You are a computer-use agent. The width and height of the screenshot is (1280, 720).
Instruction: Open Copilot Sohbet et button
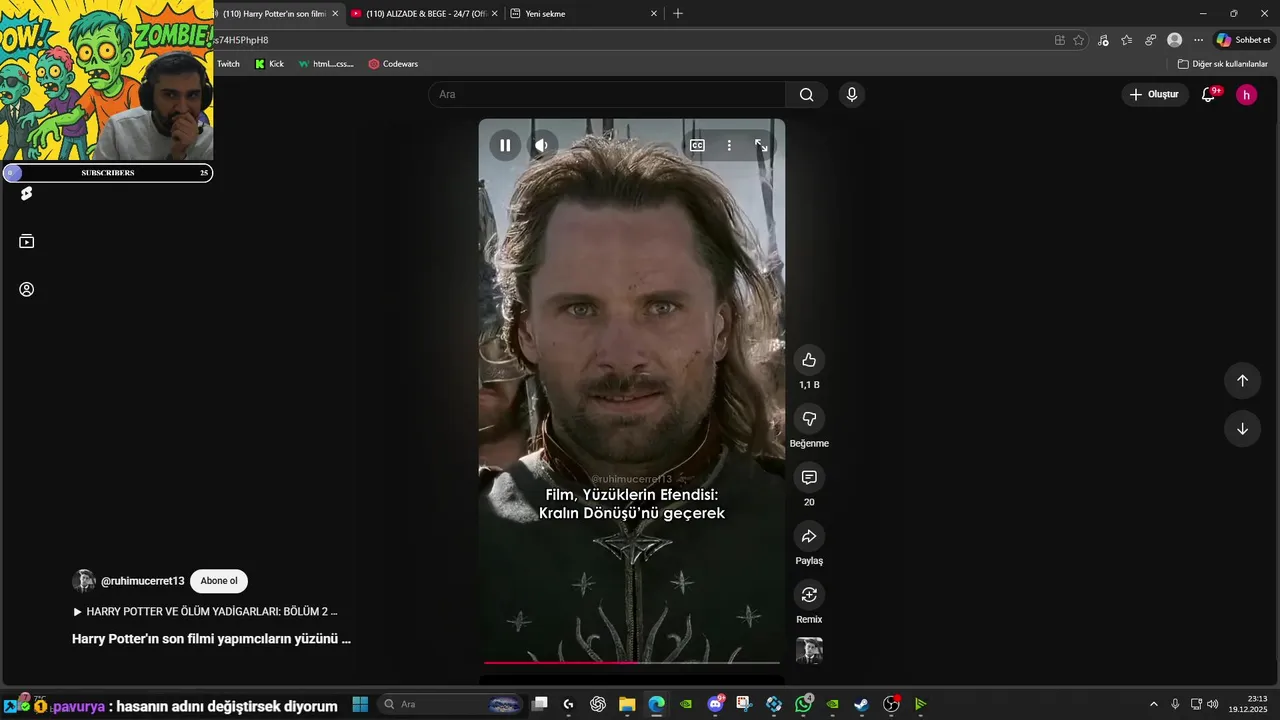click(1243, 40)
